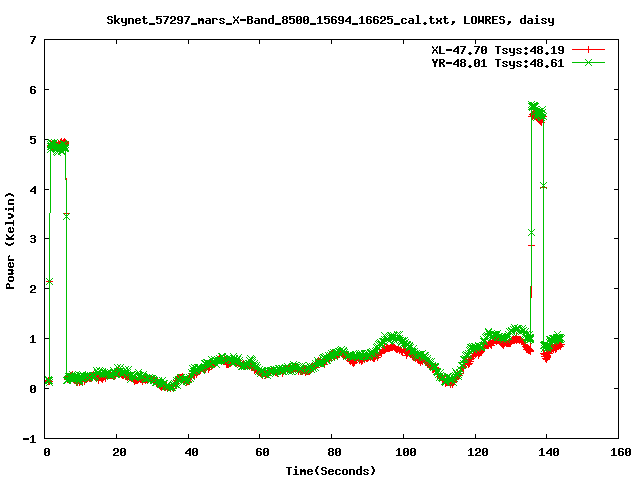Image resolution: width=640 pixels, height=480 pixels.
Task: Click the green data marker at 3.5 Kelvin near 6 seconds
Action: (x=67, y=217)
